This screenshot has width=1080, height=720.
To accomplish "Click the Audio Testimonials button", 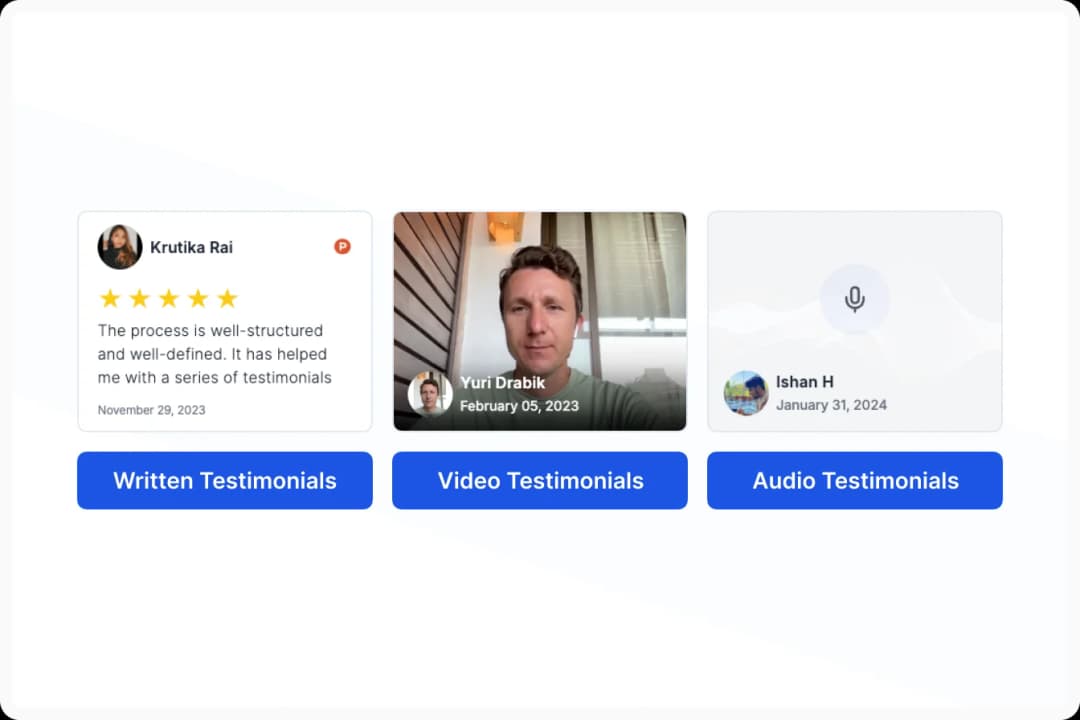I will point(854,481).
